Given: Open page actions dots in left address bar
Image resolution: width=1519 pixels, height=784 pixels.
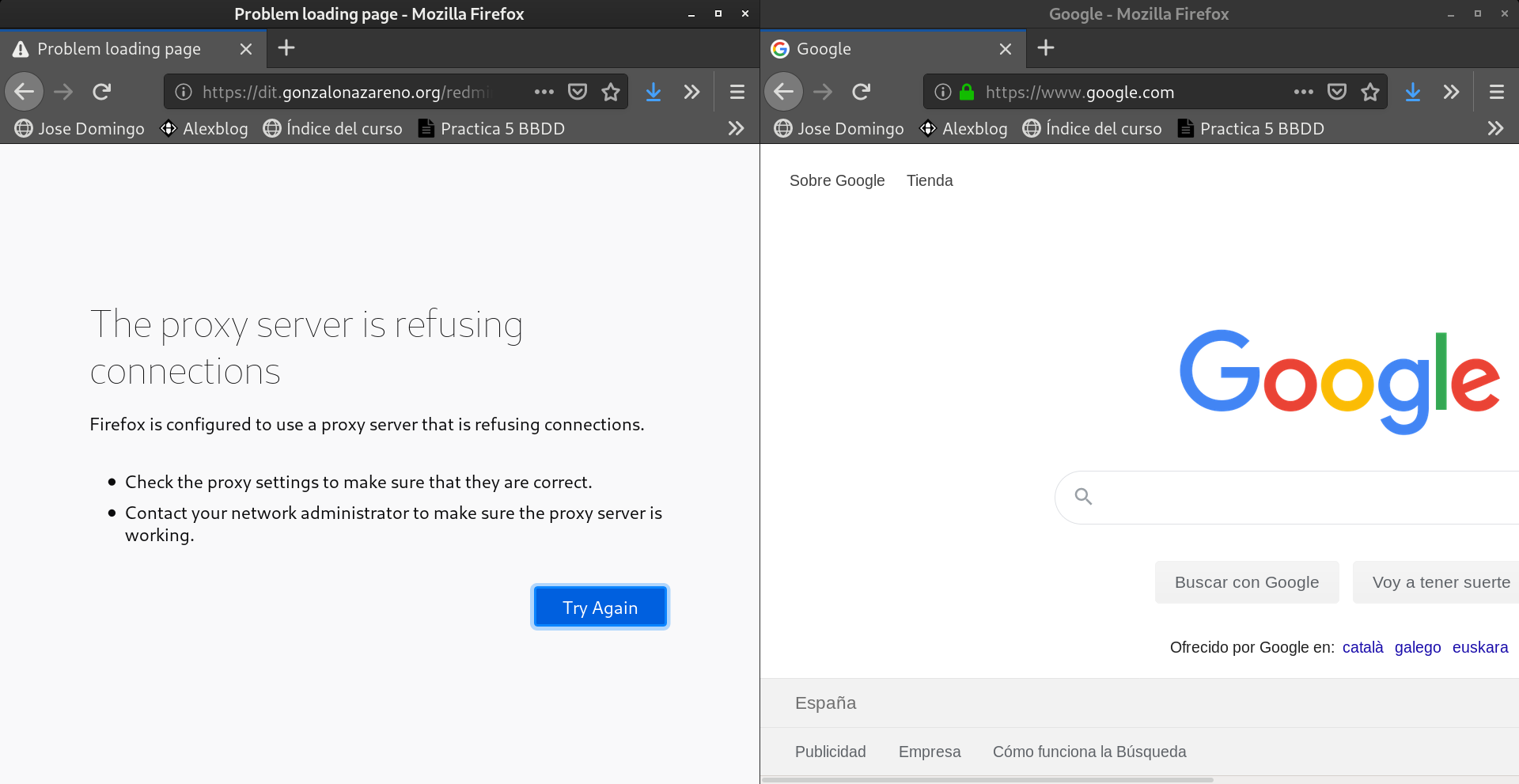Looking at the screenshot, I should click(x=544, y=92).
